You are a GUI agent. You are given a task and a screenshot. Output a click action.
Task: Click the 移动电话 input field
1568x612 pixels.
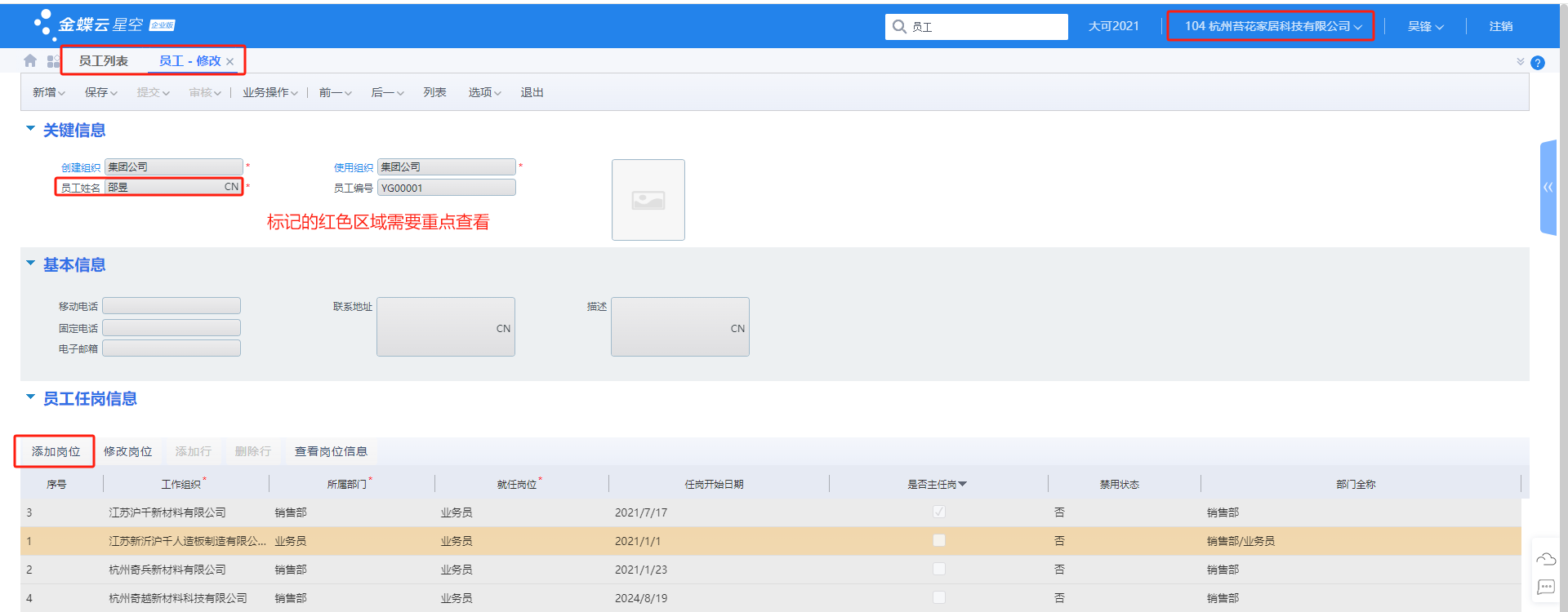(x=171, y=306)
